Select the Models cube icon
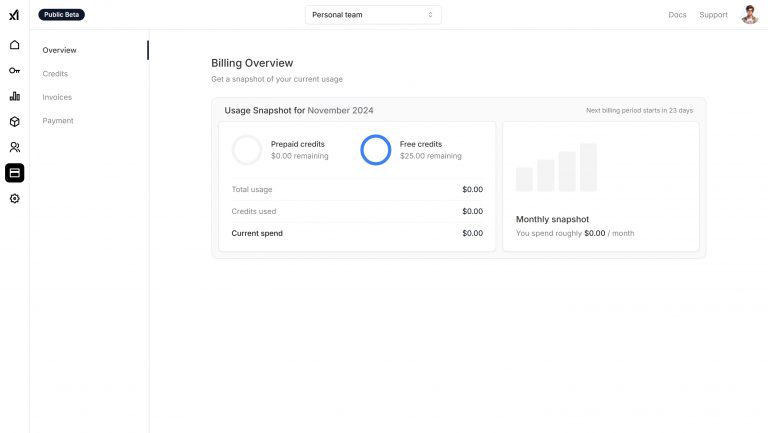 tap(14, 121)
